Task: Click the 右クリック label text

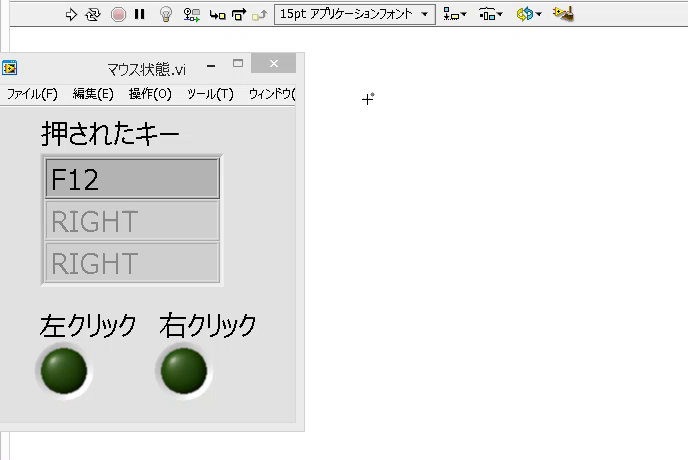Action: pos(208,325)
